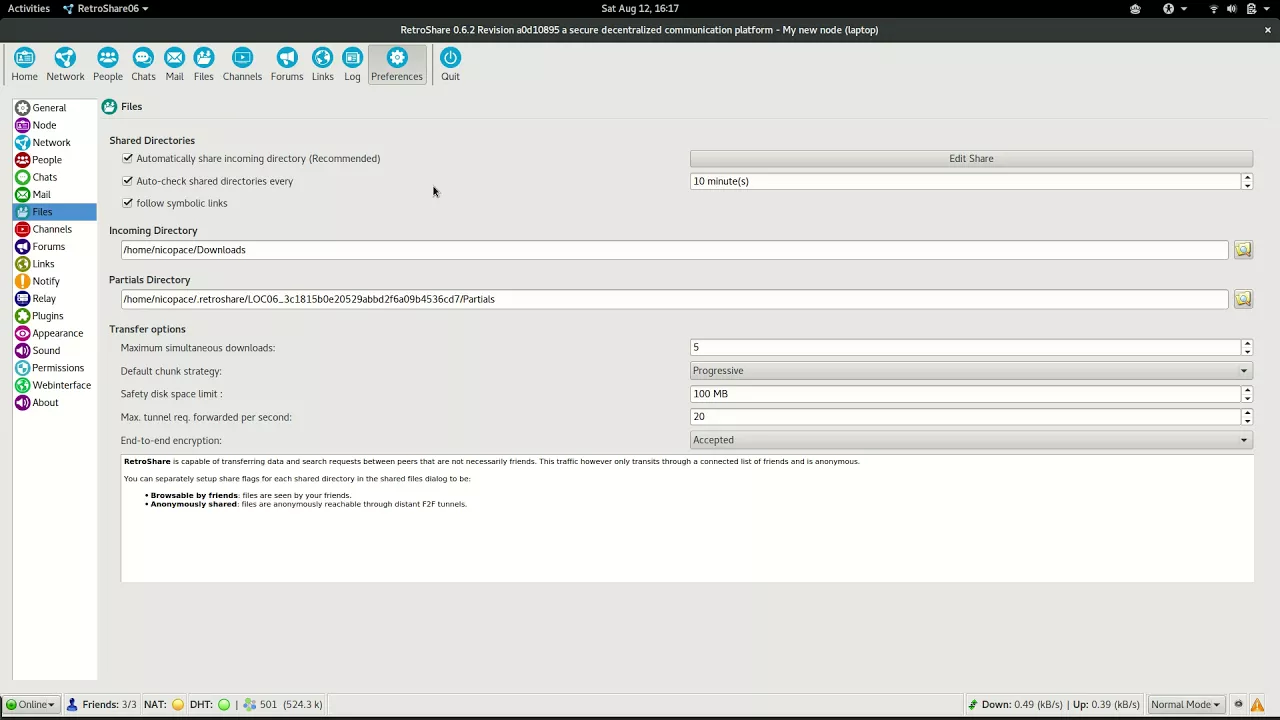Select Network in preferences sidebar
Image resolution: width=1280 pixels, height=720 pixels.
(54, 142)
